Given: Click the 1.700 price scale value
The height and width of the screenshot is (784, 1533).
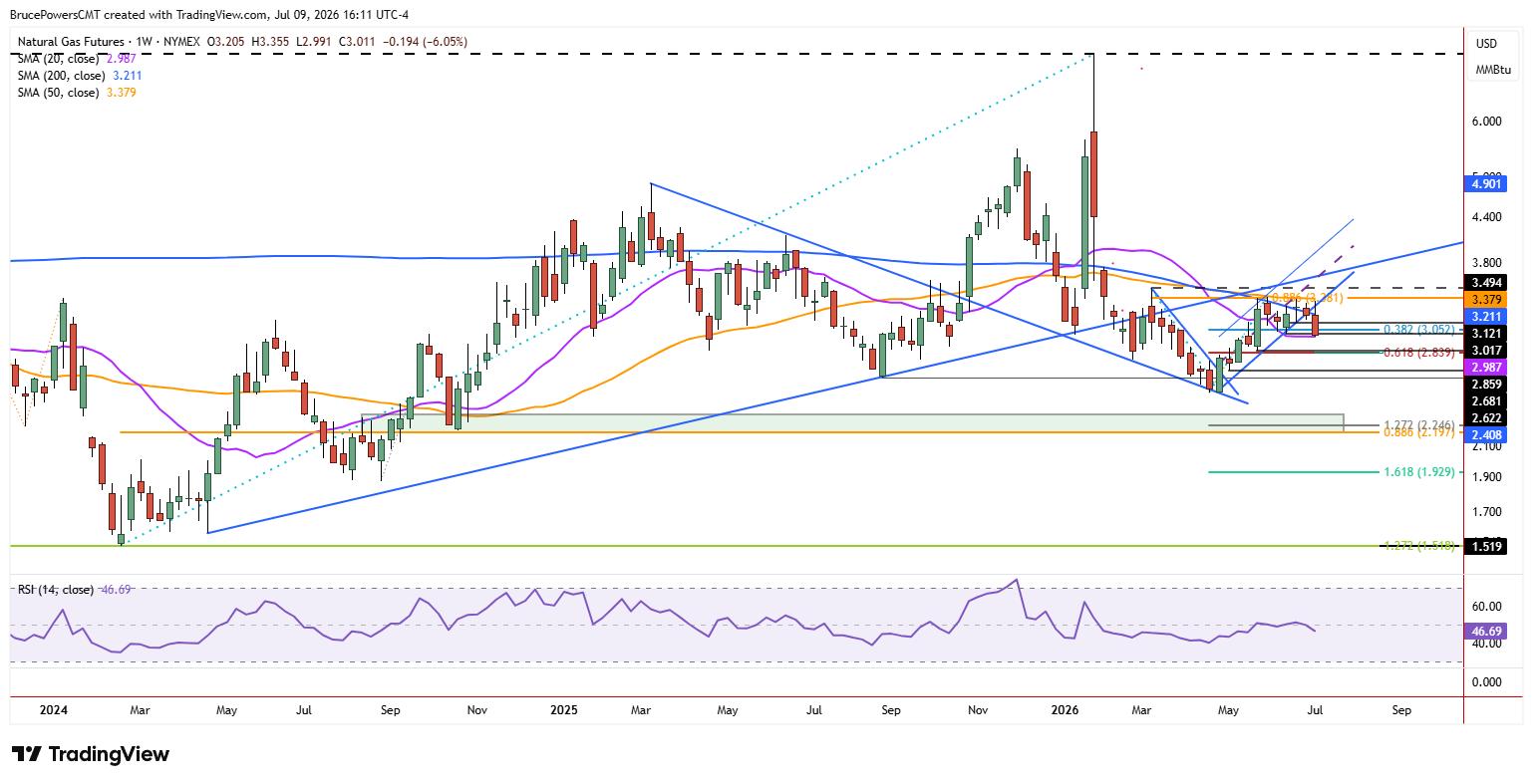Looking at the screenshot, I should (x=1487, y=512).
